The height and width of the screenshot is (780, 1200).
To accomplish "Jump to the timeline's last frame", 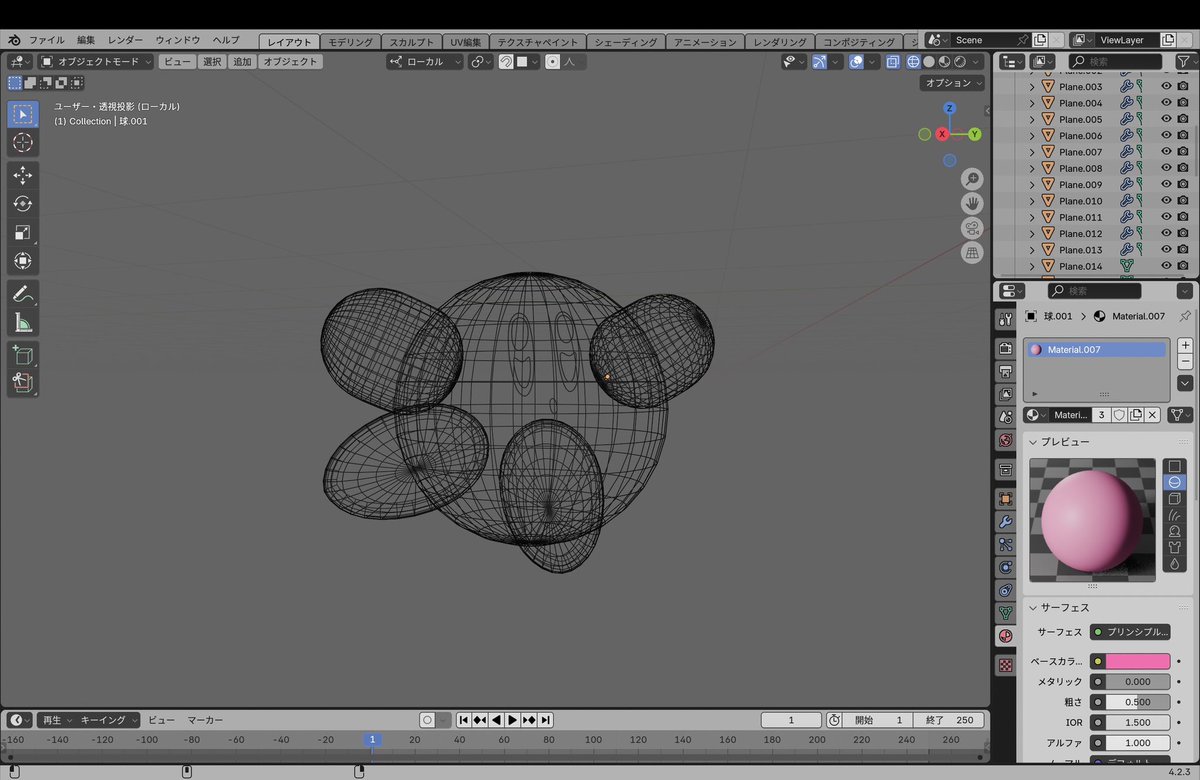I will pyautogui.click(x=545, y=720).
